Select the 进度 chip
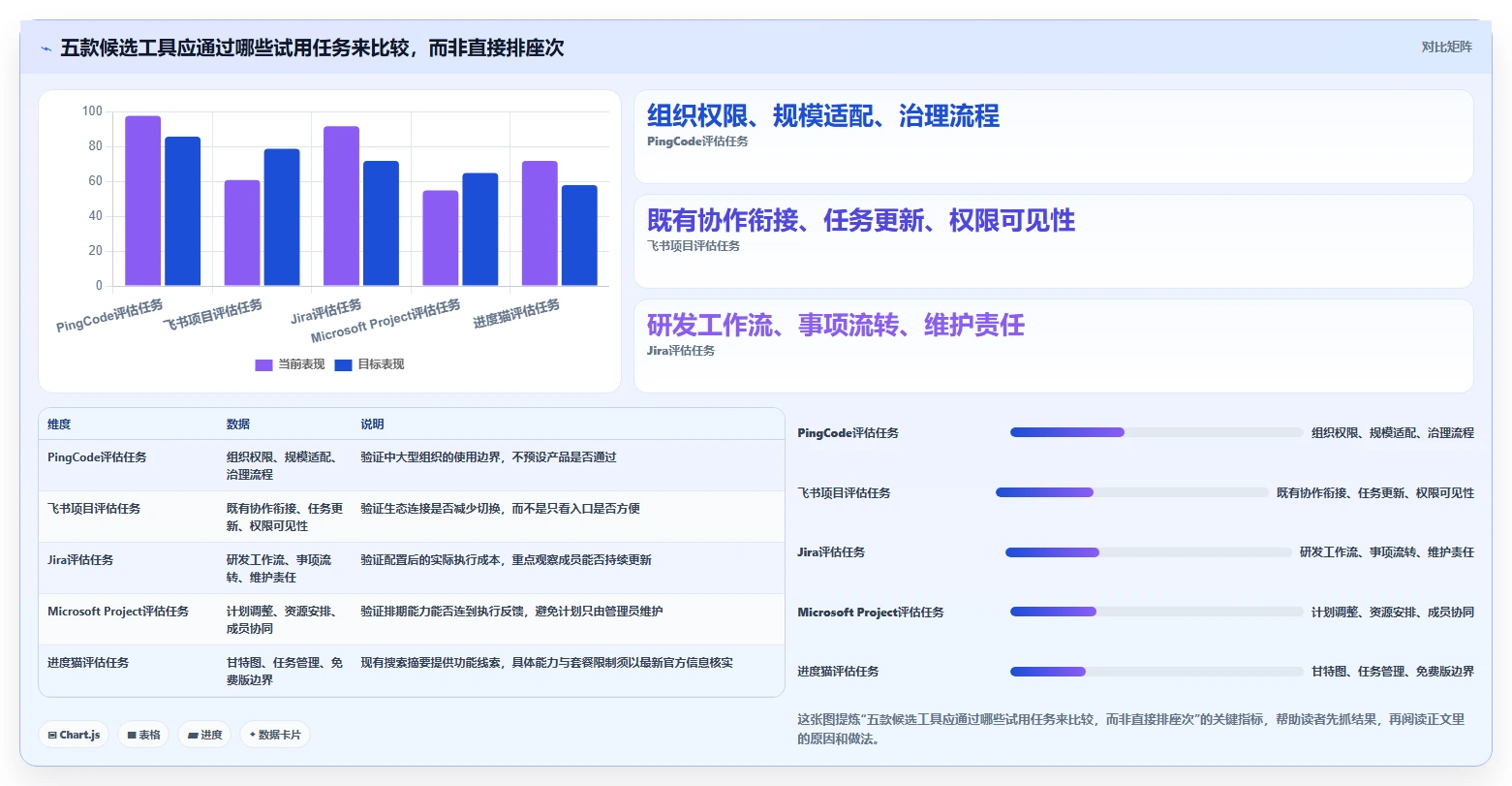The image size is (1512, 786). (x=204, y=735)
